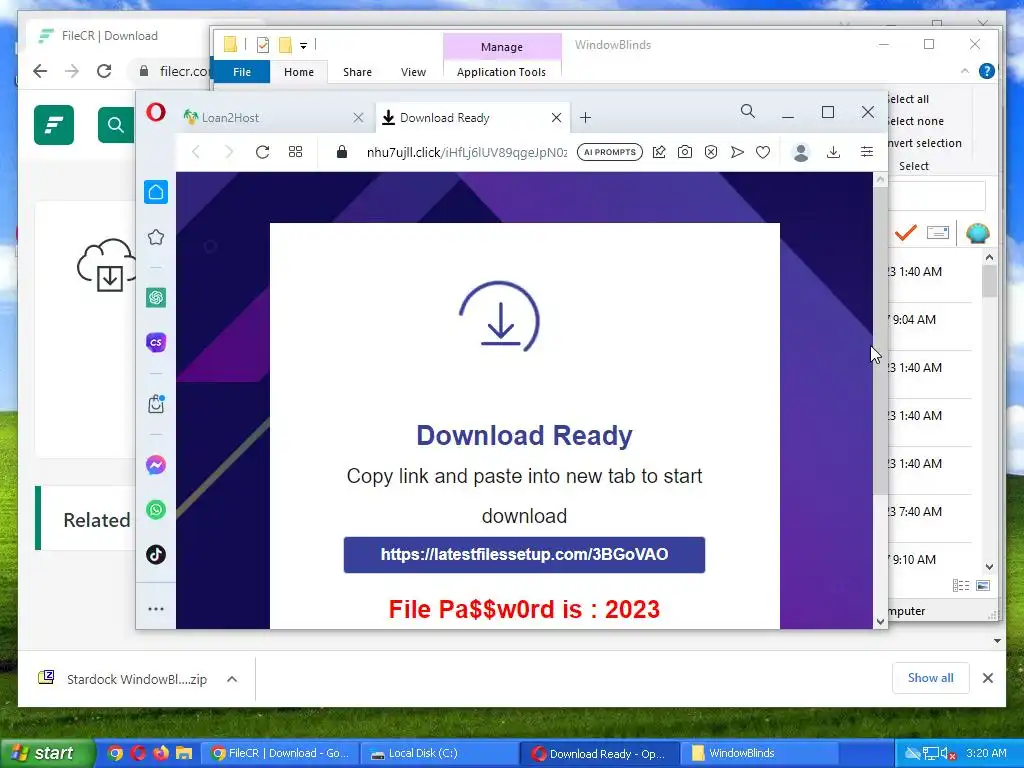The image size is (1024, 768).
Task: Click Opera page scrollbar down arrow
Action: pos(880,622)
